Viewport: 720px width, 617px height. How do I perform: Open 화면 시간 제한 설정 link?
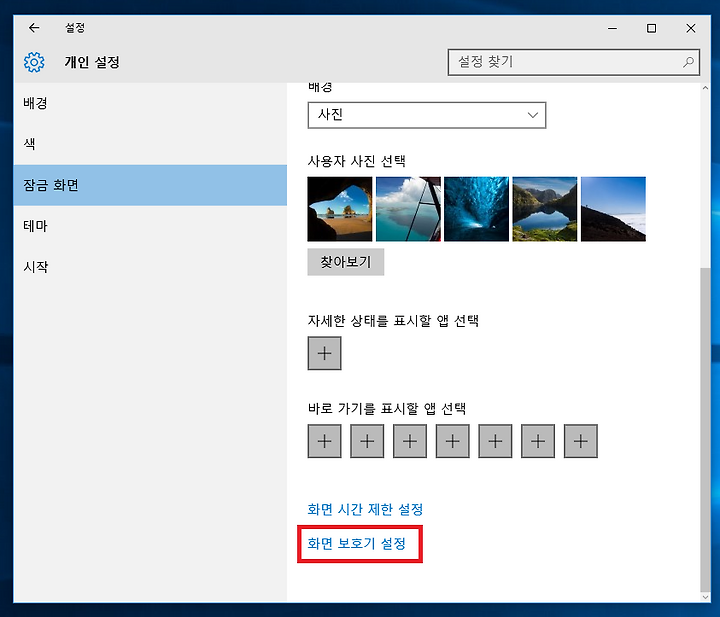[365, 509]
